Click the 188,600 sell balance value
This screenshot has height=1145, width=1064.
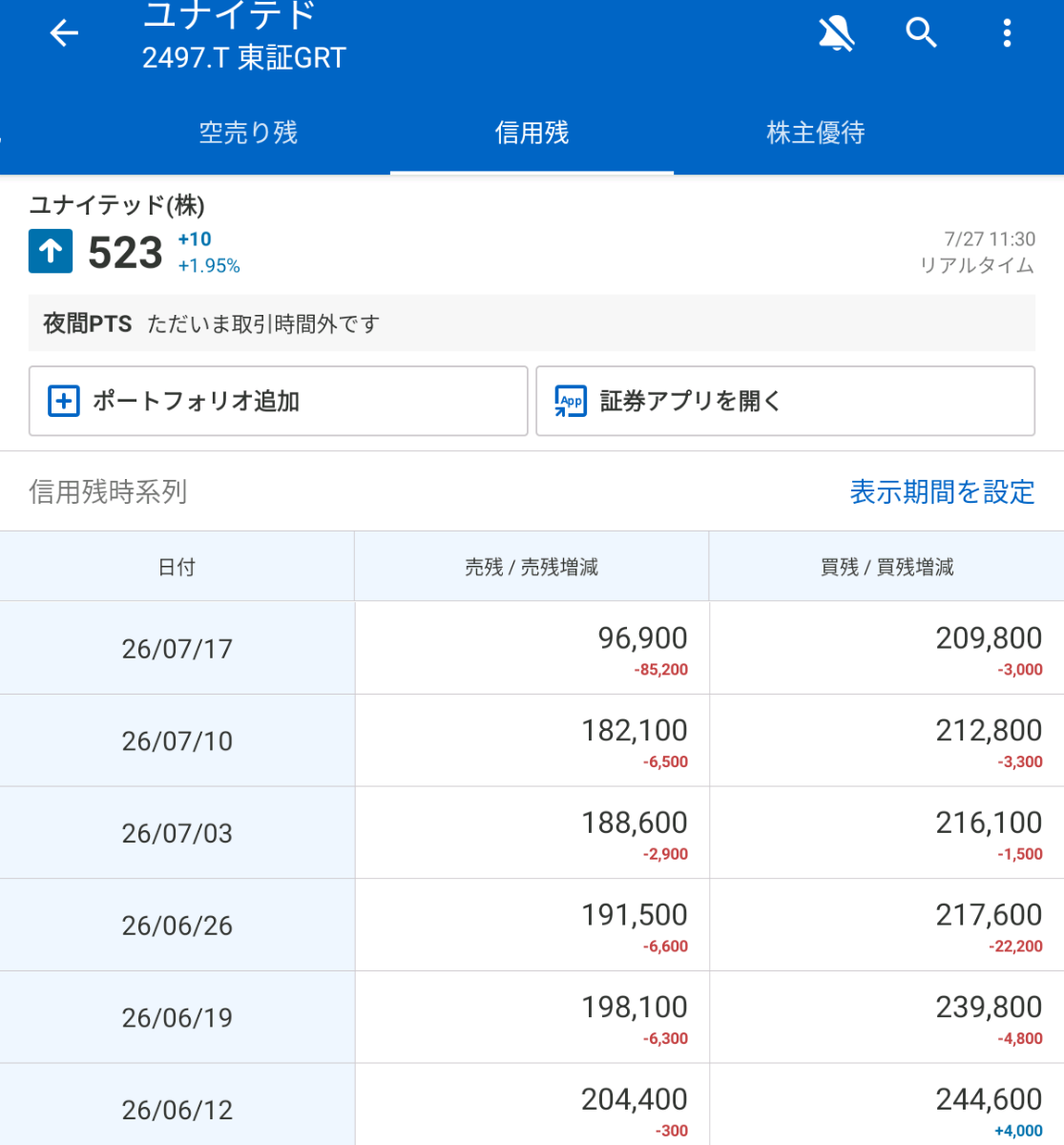click(x=635, y=822)
